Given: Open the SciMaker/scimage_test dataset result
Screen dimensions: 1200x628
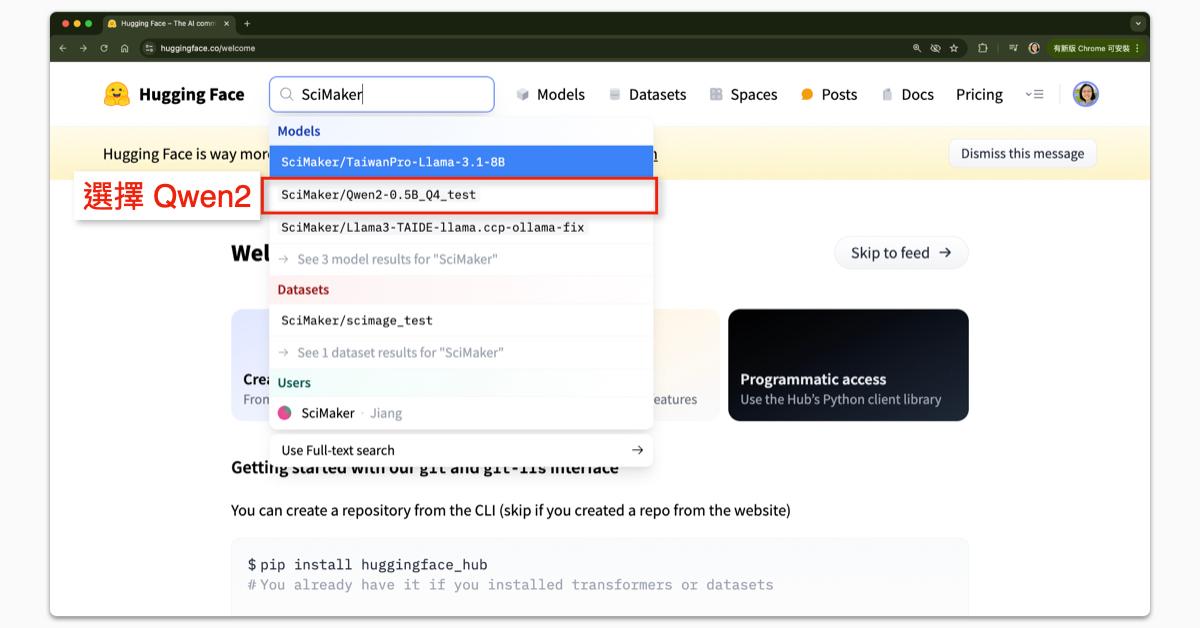Looking at the screenshot, I should (461, 320).
